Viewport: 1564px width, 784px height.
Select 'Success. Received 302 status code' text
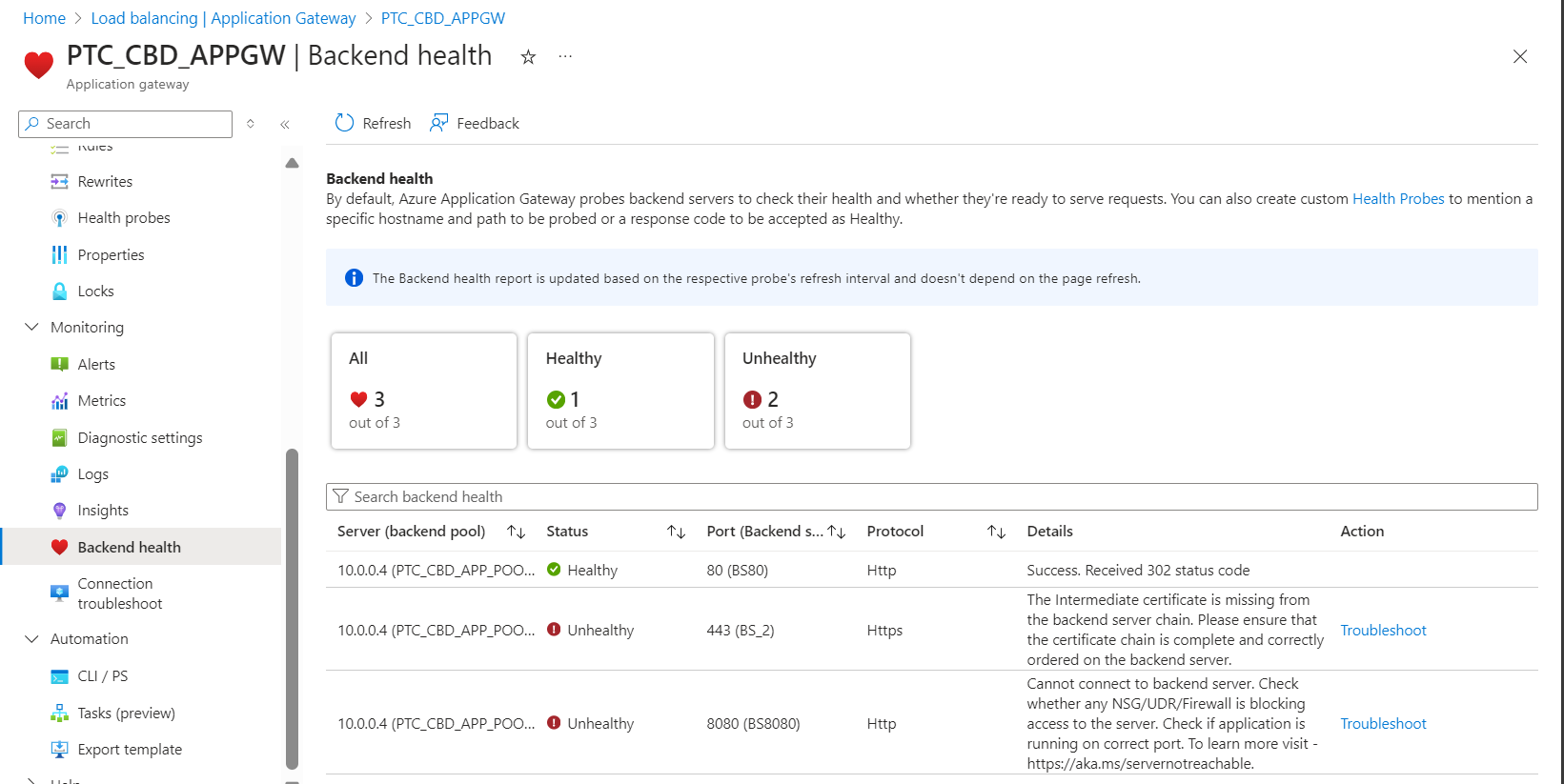pos(1138,570)
